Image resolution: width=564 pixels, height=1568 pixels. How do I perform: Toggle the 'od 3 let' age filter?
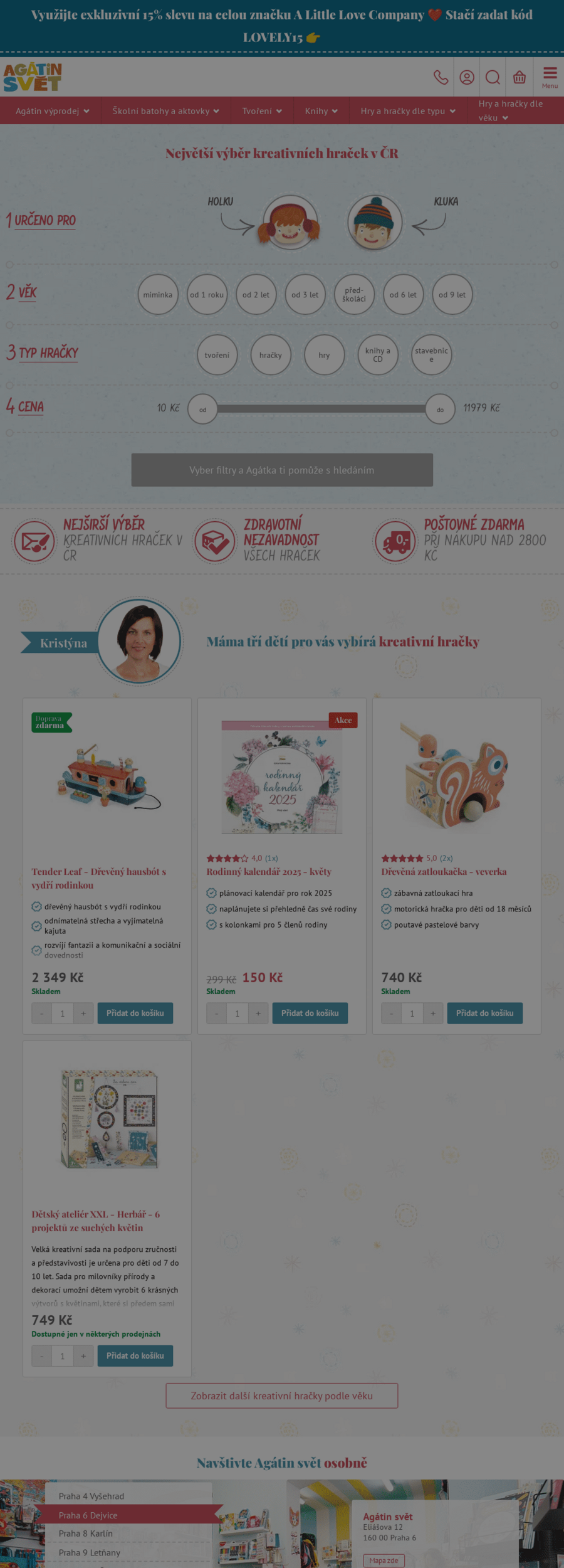[305, 295]
